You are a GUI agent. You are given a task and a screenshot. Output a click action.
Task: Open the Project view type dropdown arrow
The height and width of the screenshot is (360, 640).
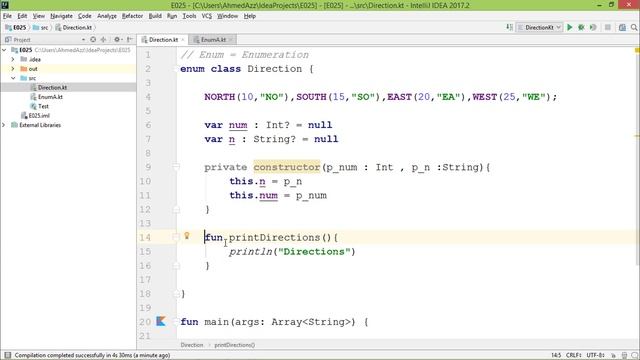[83, 40]
